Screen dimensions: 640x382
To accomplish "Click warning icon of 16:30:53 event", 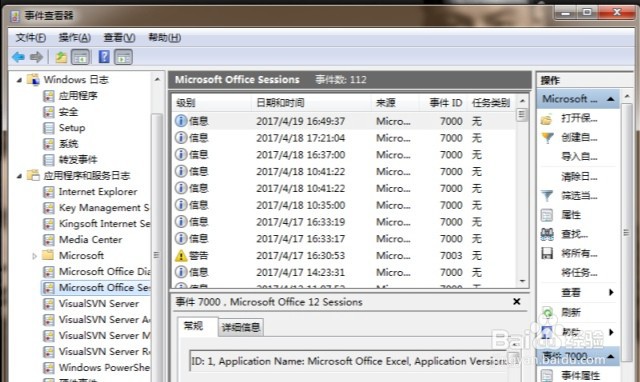I will coord(181,256).
